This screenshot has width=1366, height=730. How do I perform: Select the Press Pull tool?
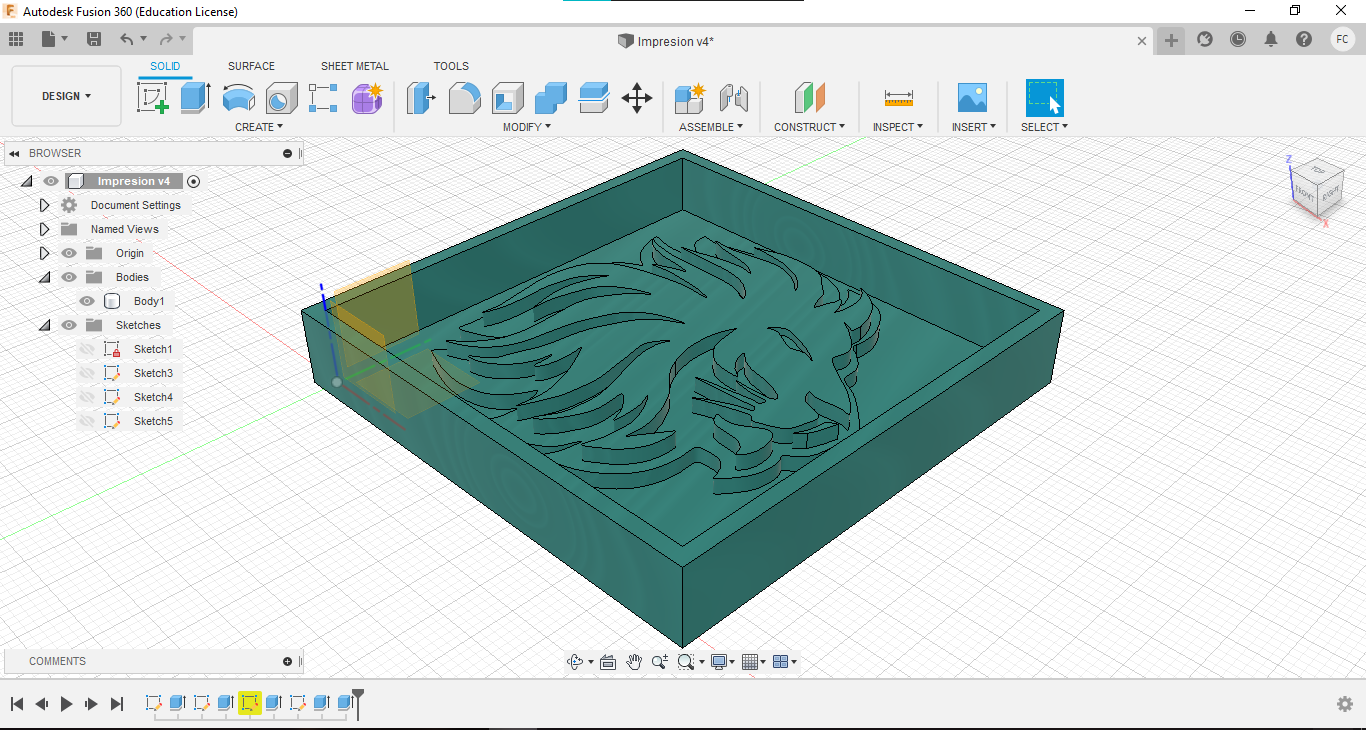coord(421,98)
